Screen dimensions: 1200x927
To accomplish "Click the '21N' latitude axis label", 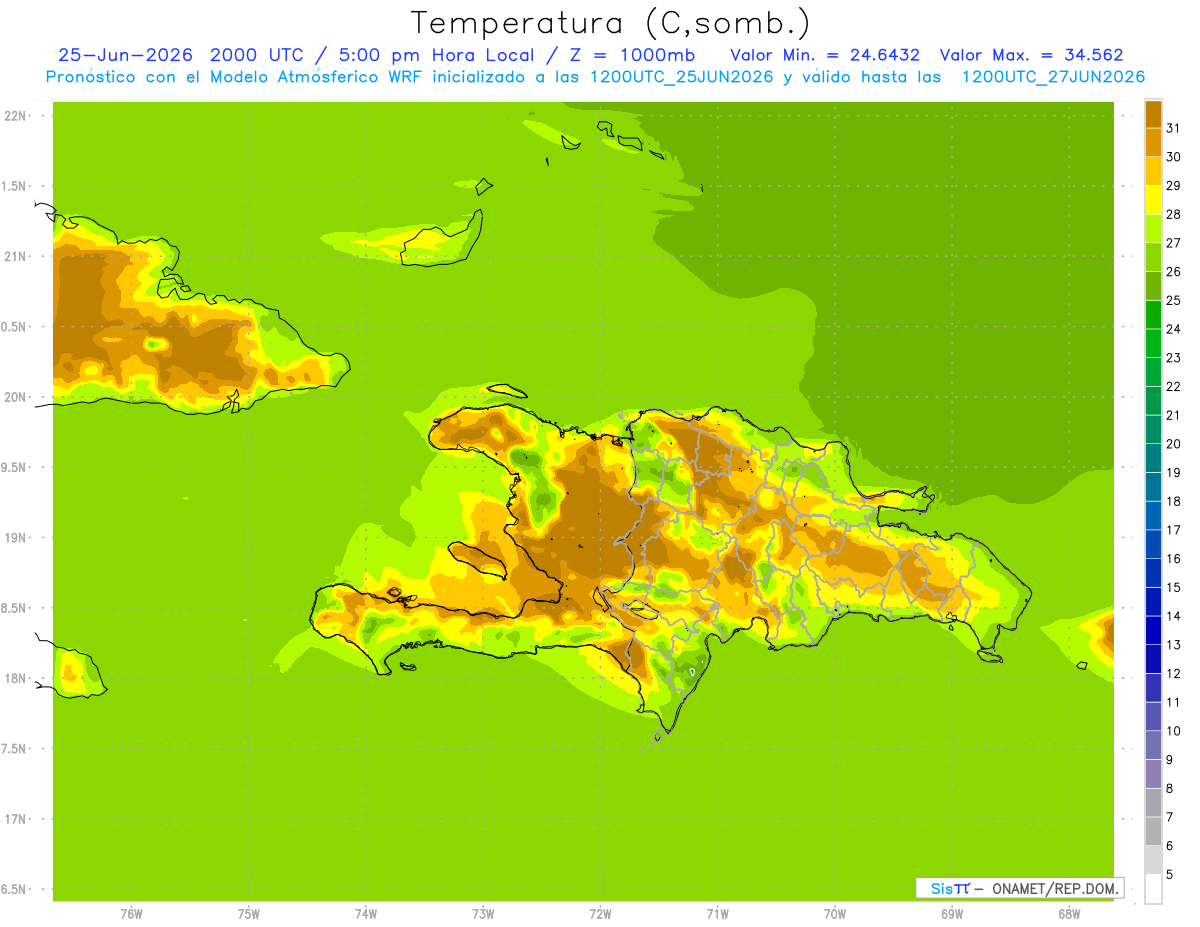I will click(x=14, y=256).
